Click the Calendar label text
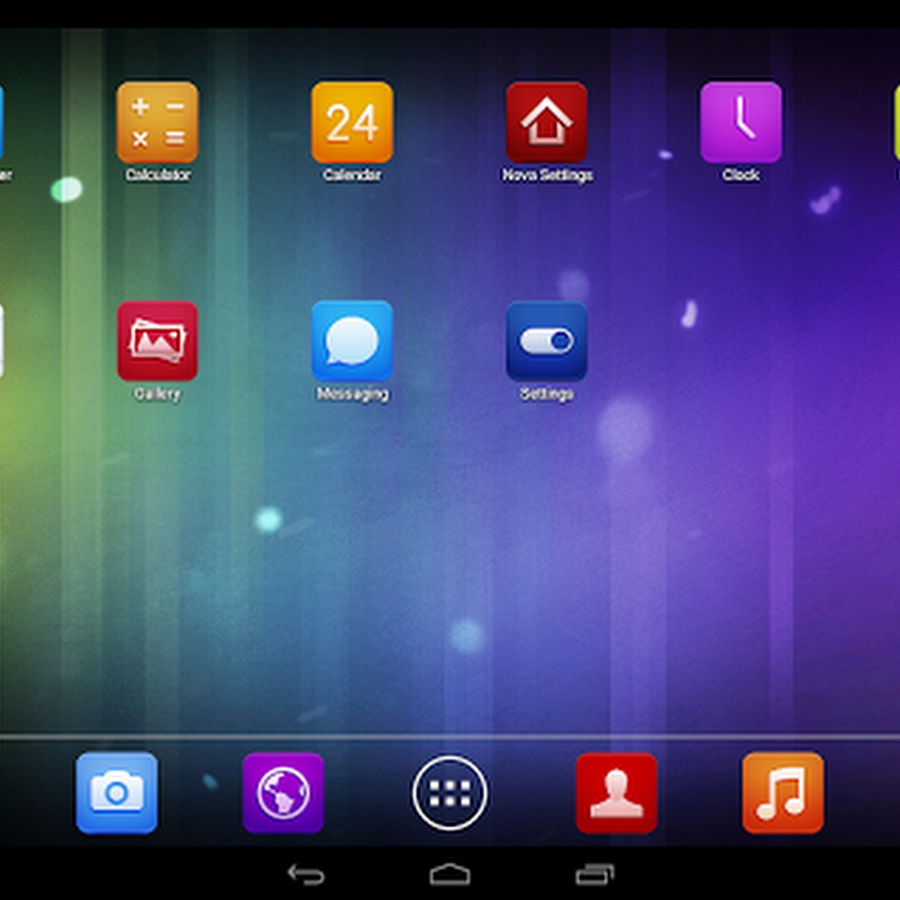900x900 pixels. pyautogui.click(x=352, y=174)
